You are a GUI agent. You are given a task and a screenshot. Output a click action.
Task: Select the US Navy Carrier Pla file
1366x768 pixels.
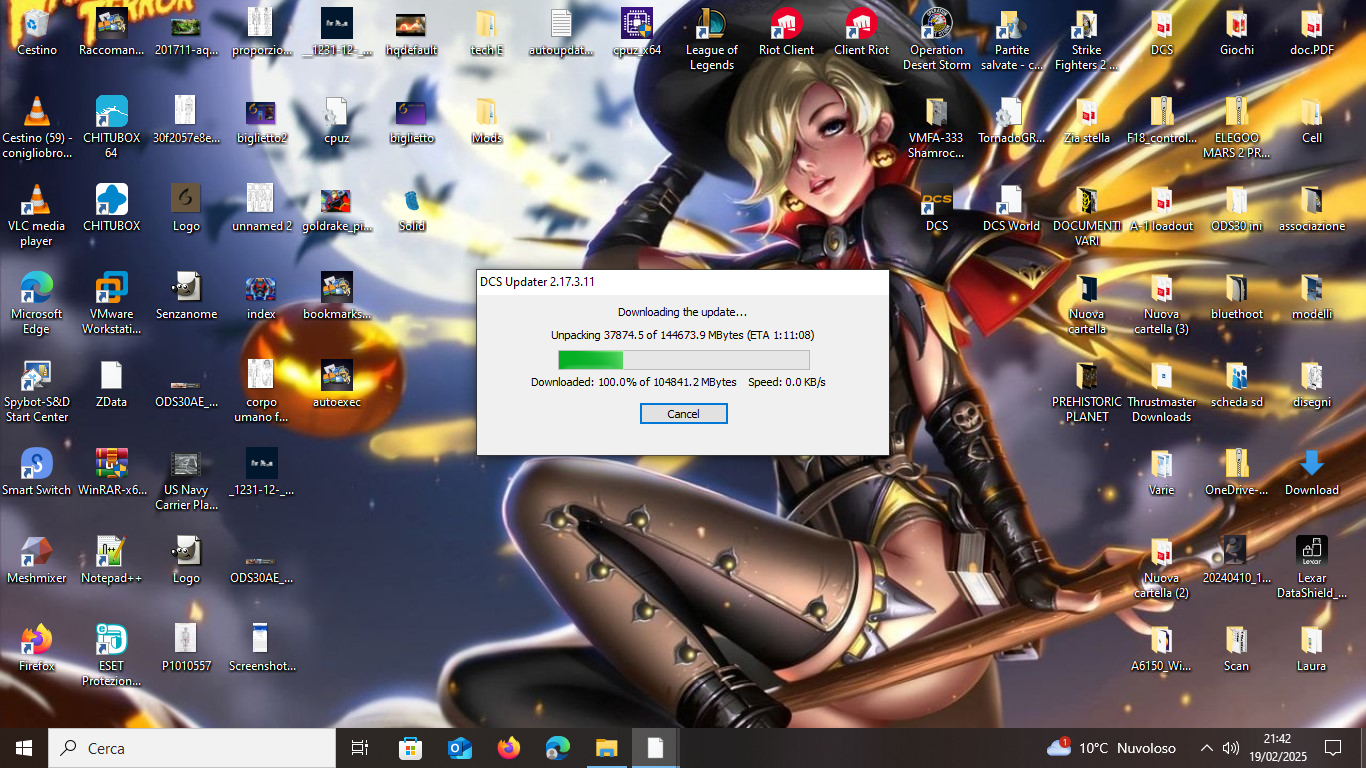[x=186, y=479]
